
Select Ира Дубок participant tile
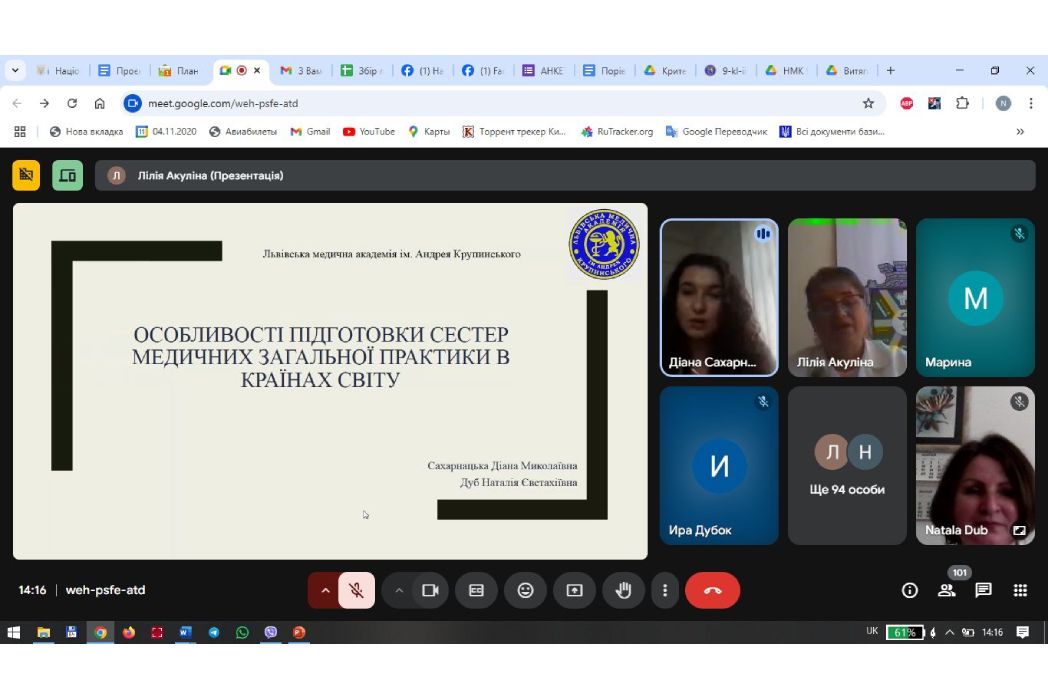[x=719, y=465]
